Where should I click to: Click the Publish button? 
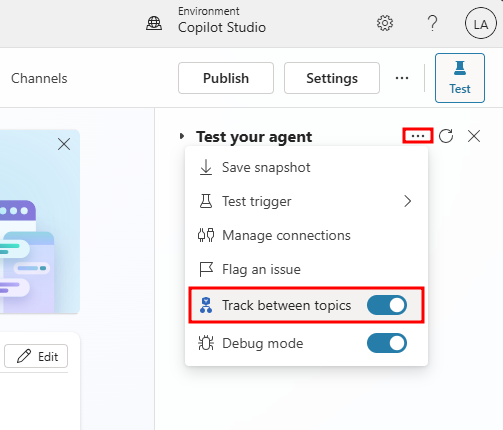tap(226, 78)
